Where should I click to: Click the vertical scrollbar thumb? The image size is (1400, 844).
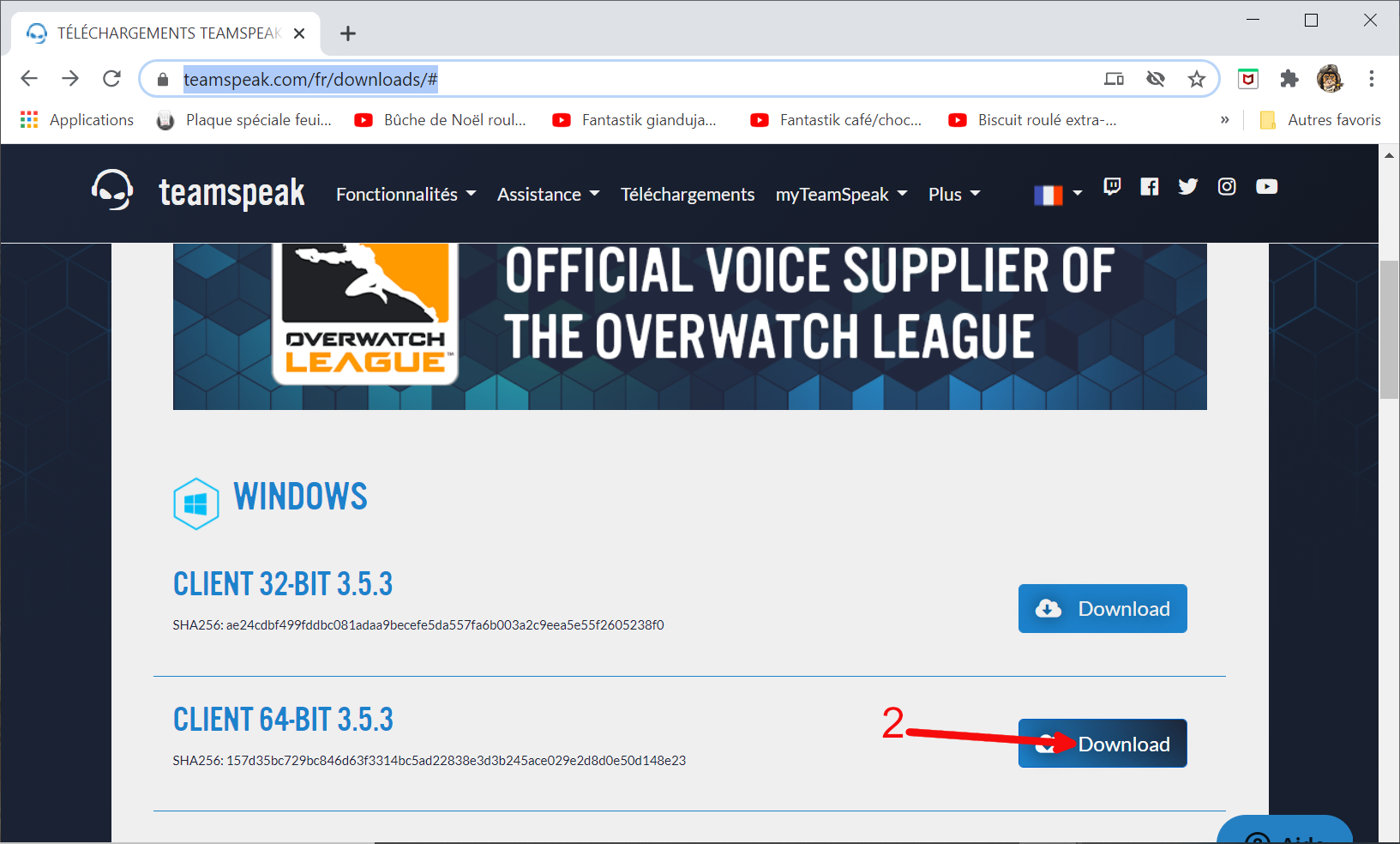1390,330
